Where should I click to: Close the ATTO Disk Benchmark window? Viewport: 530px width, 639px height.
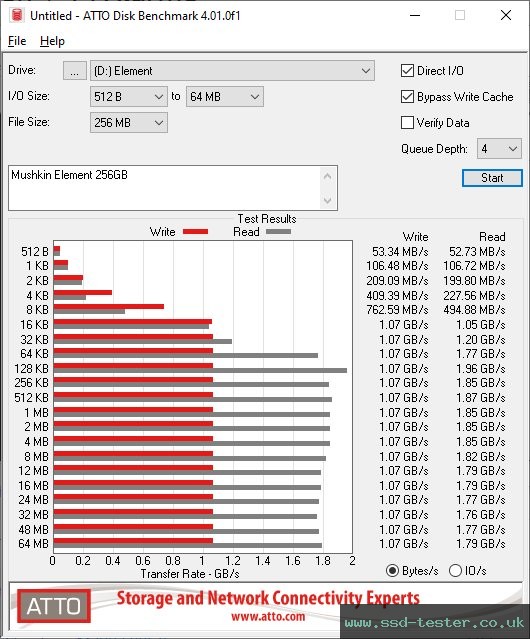[x=506, y=15]
